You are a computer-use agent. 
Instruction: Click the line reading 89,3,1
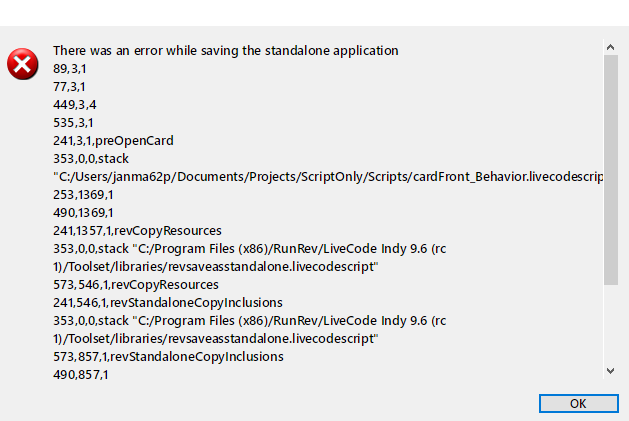(69, 68)
